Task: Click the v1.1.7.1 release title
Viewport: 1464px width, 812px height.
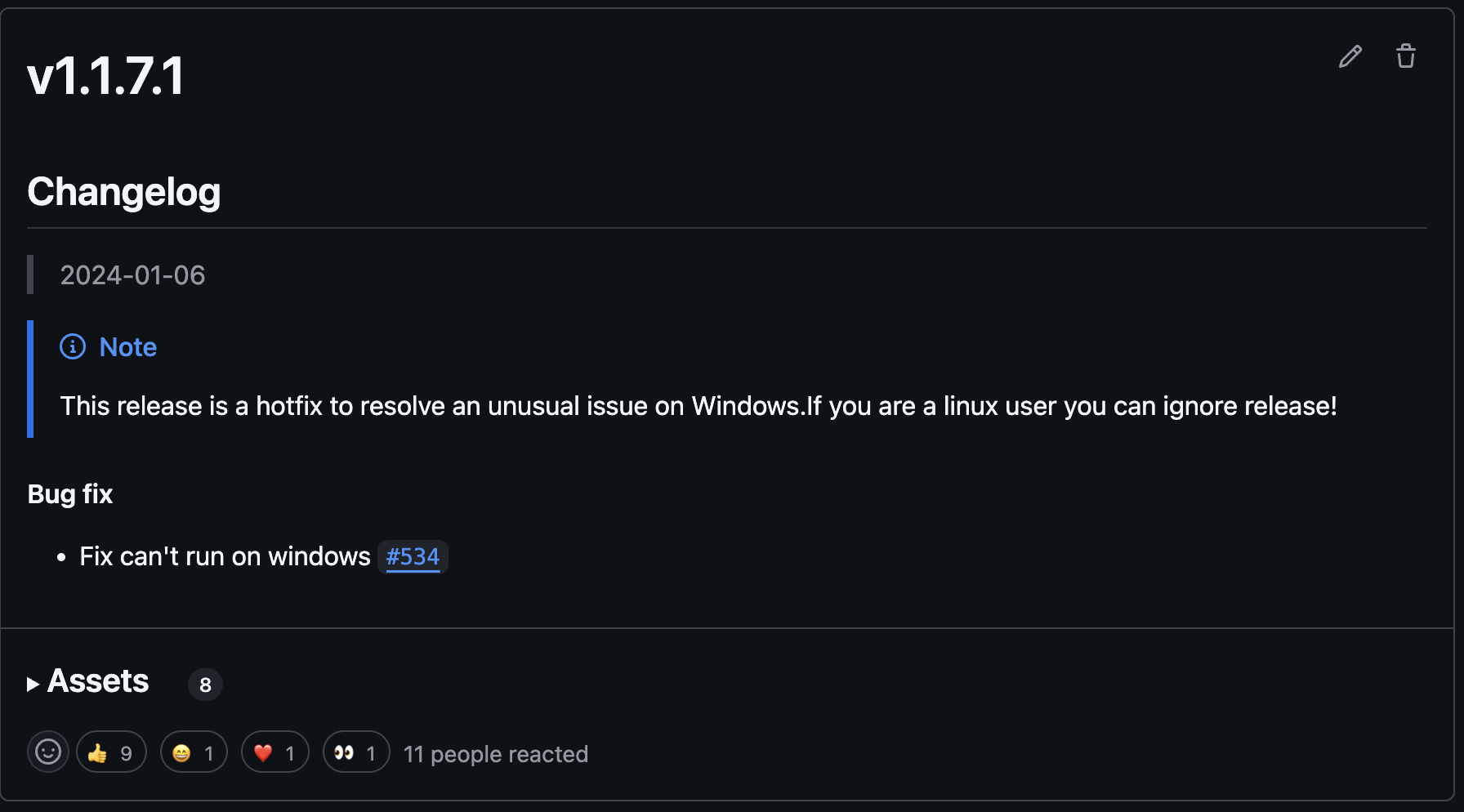Action: click(x=105, y=76)
